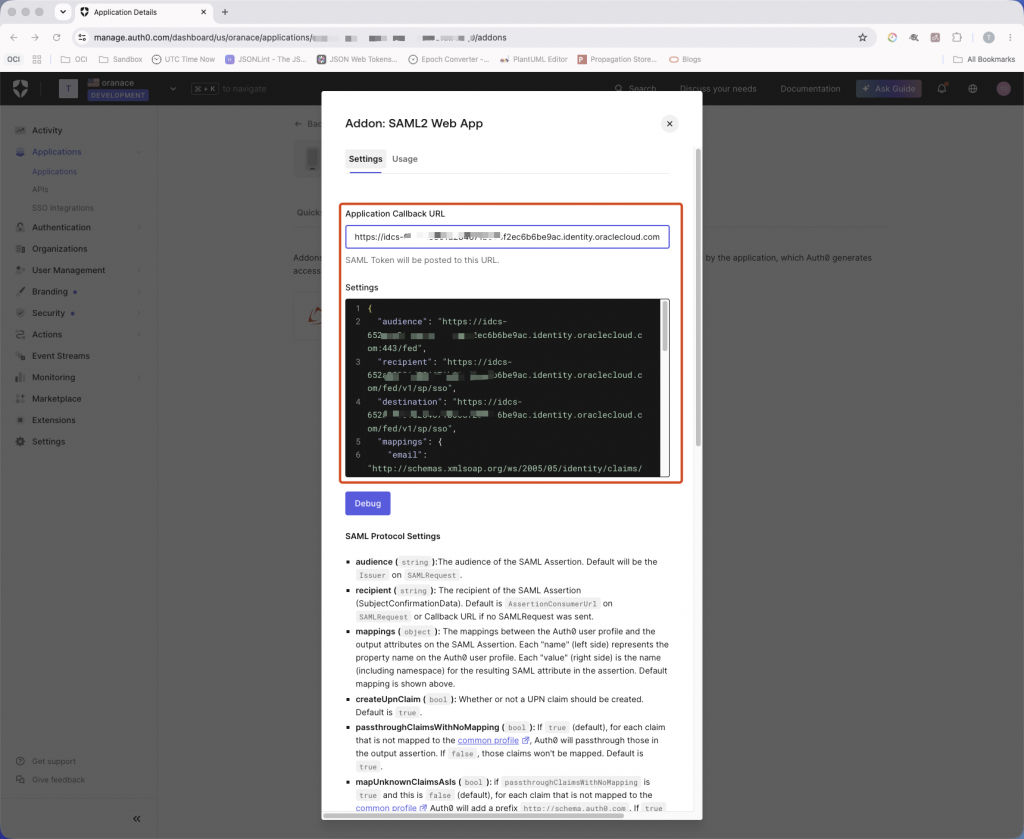The image size is (1024, 839).
Task: Open the tab search dropdown arrow
Action: click(x=63, y=12)
